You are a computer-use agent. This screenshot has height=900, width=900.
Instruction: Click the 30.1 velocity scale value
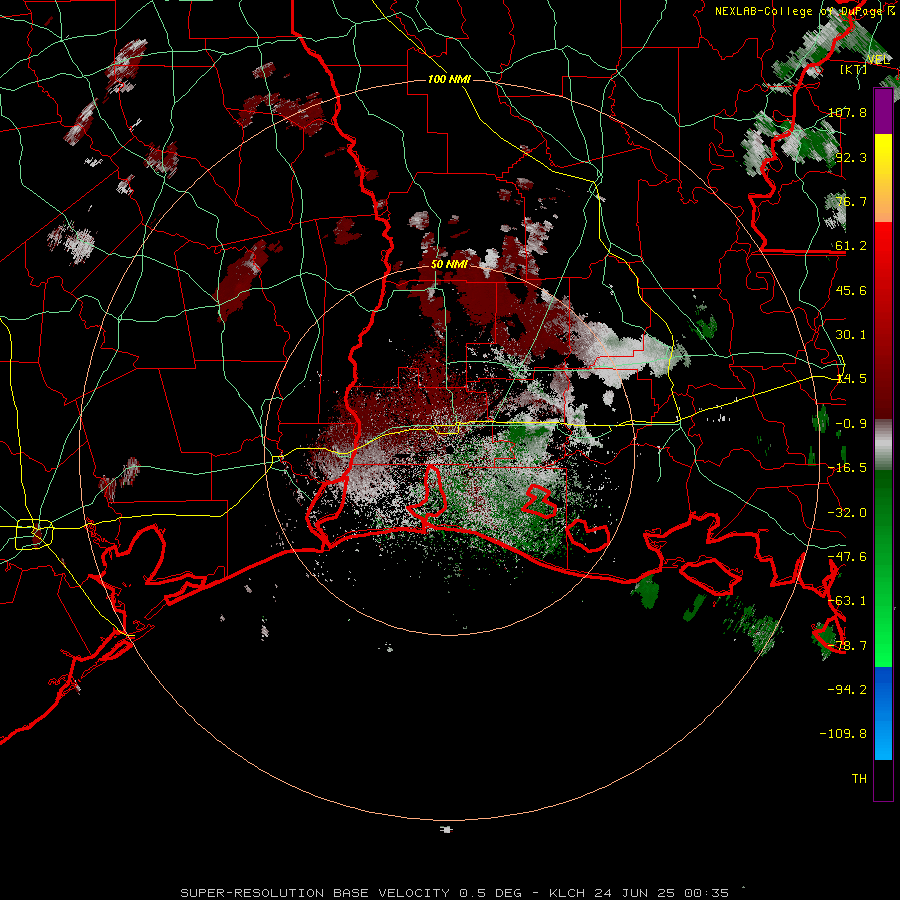851,334
